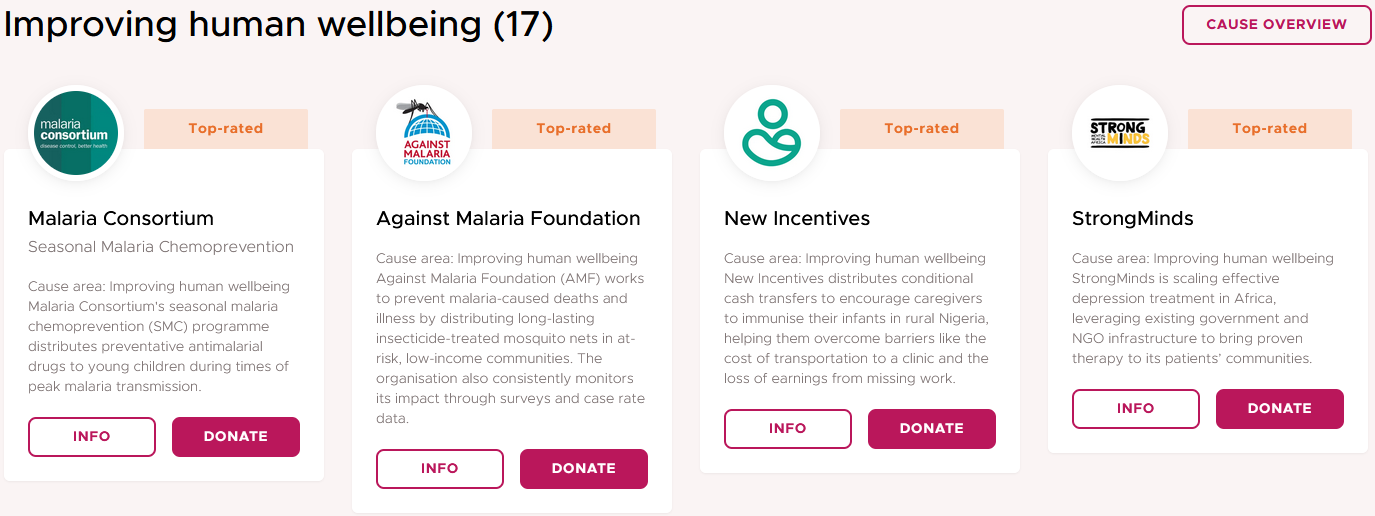Show Info about New Incentives

(788, 429)
